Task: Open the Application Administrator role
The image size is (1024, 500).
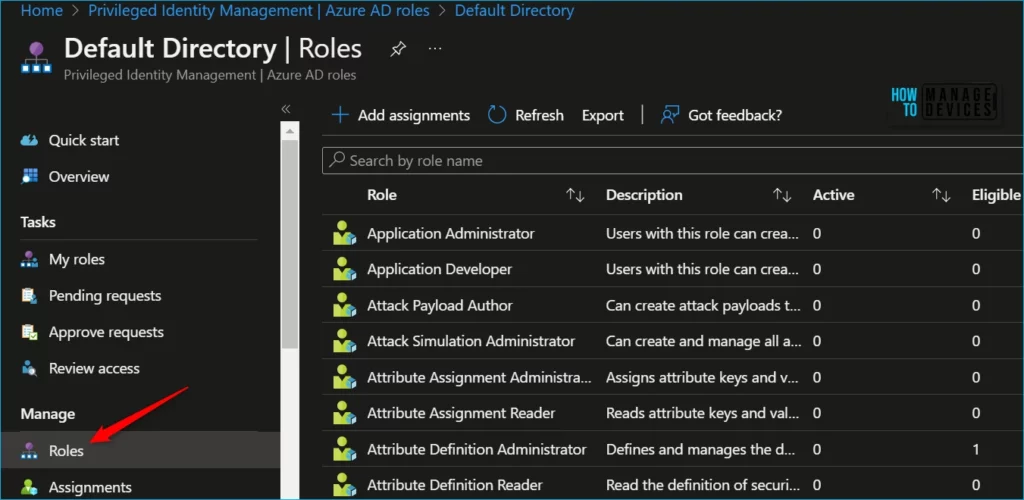Action: pos(450,233)
